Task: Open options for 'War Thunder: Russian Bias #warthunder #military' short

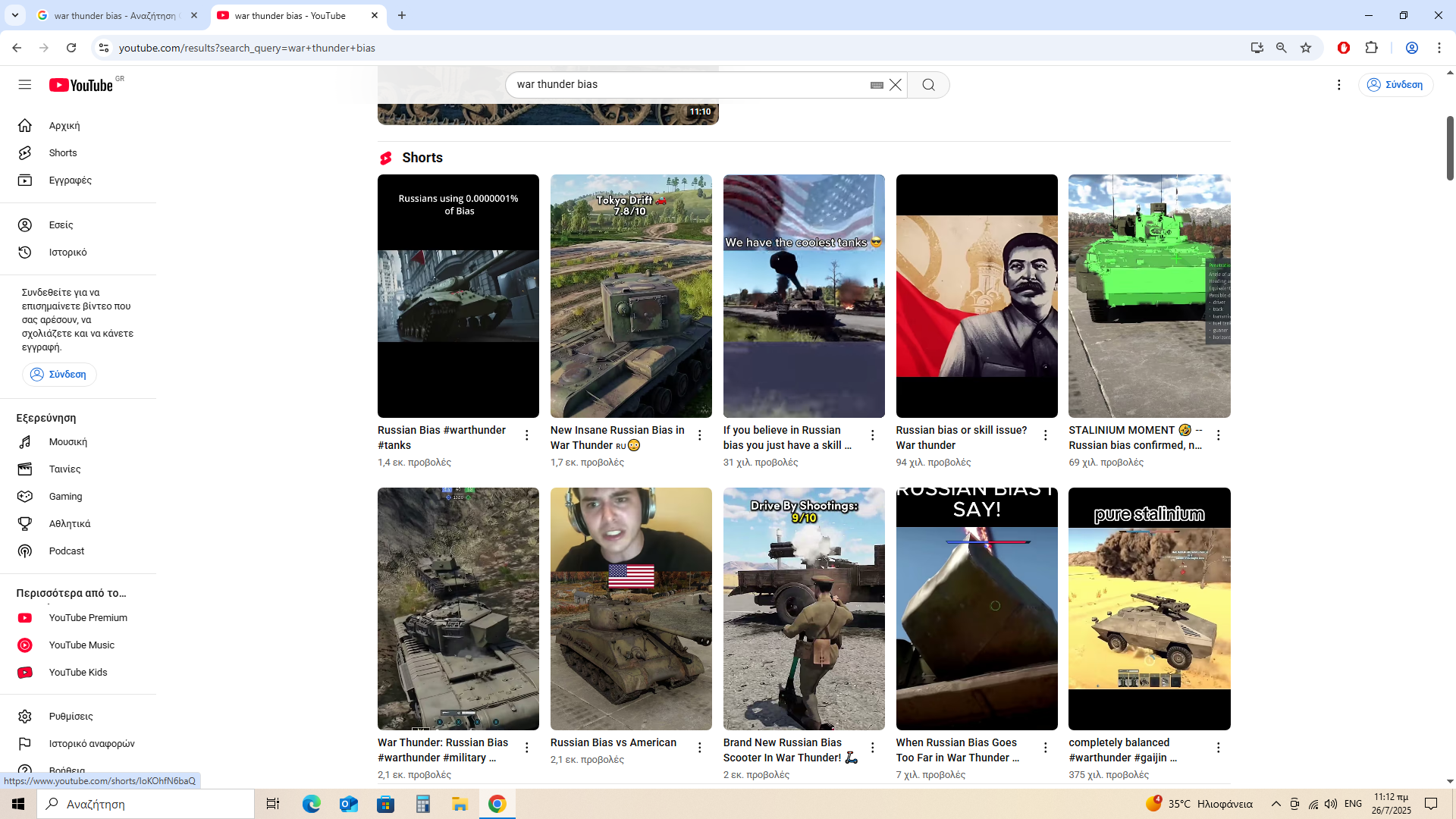Action: [x=527, y=748]
